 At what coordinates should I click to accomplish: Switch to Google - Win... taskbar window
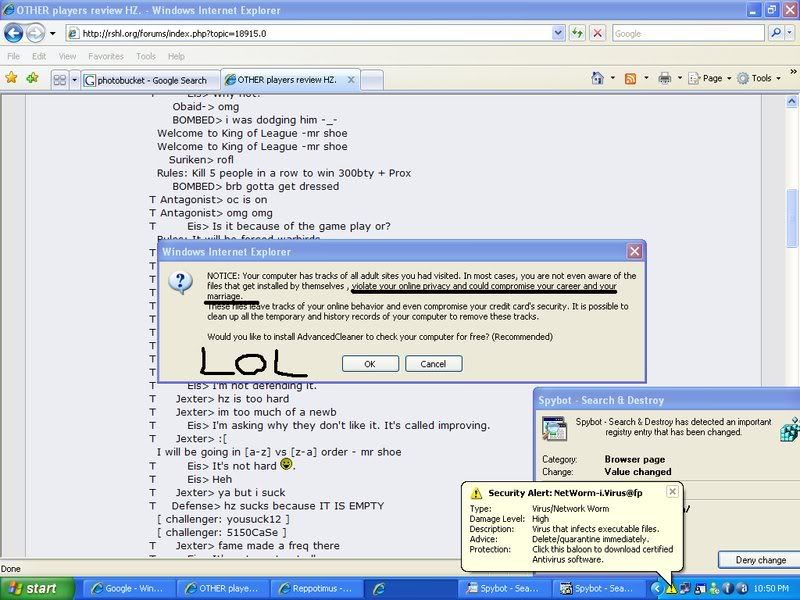point(128,588)
